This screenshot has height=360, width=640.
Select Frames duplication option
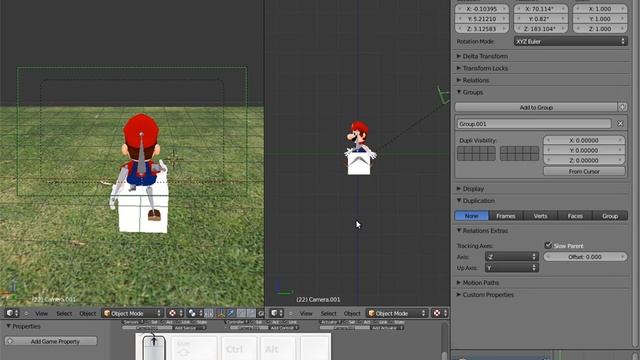pos(506,216)
